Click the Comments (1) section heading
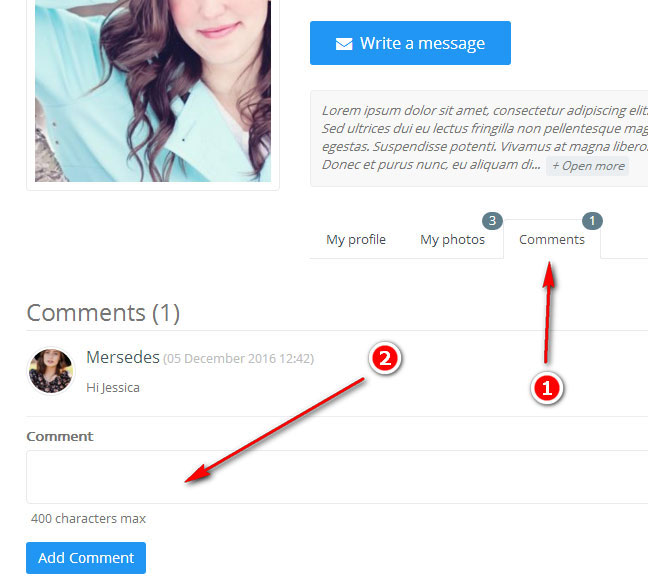This screenshot has width=648, height=586. pyautogui.click(x=103, y=313)
